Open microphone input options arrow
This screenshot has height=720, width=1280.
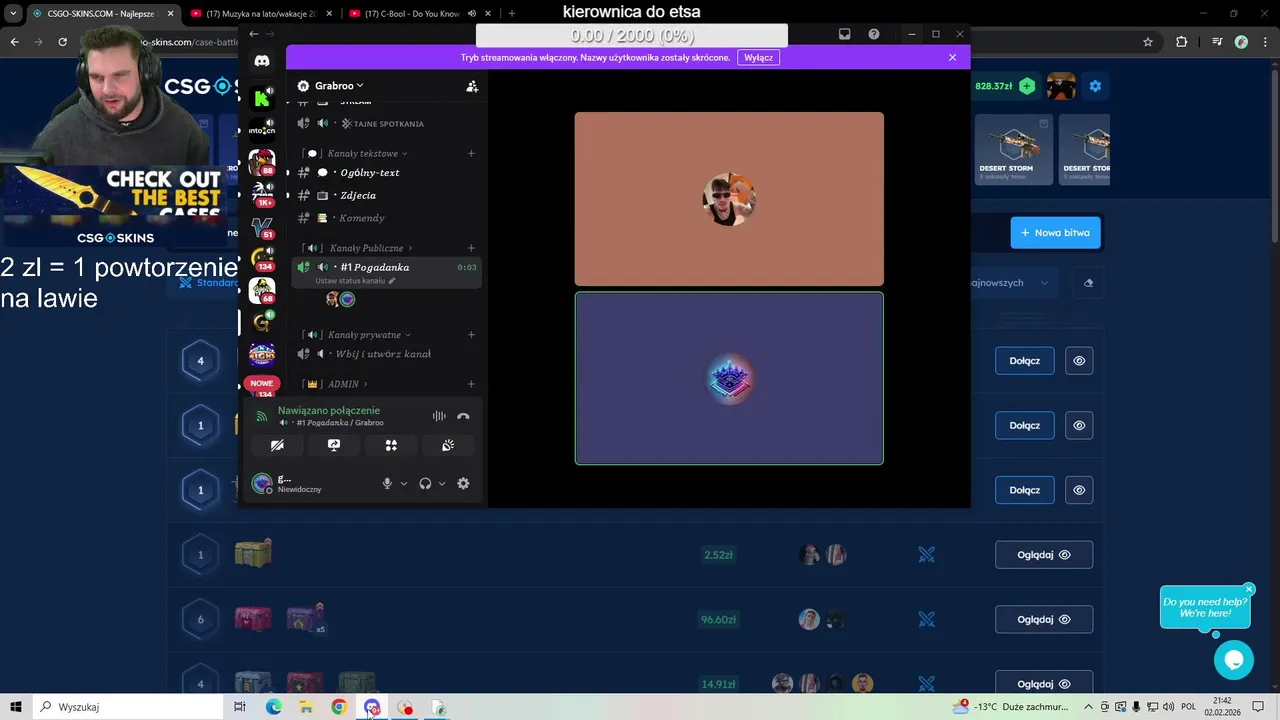pos(404,484)
